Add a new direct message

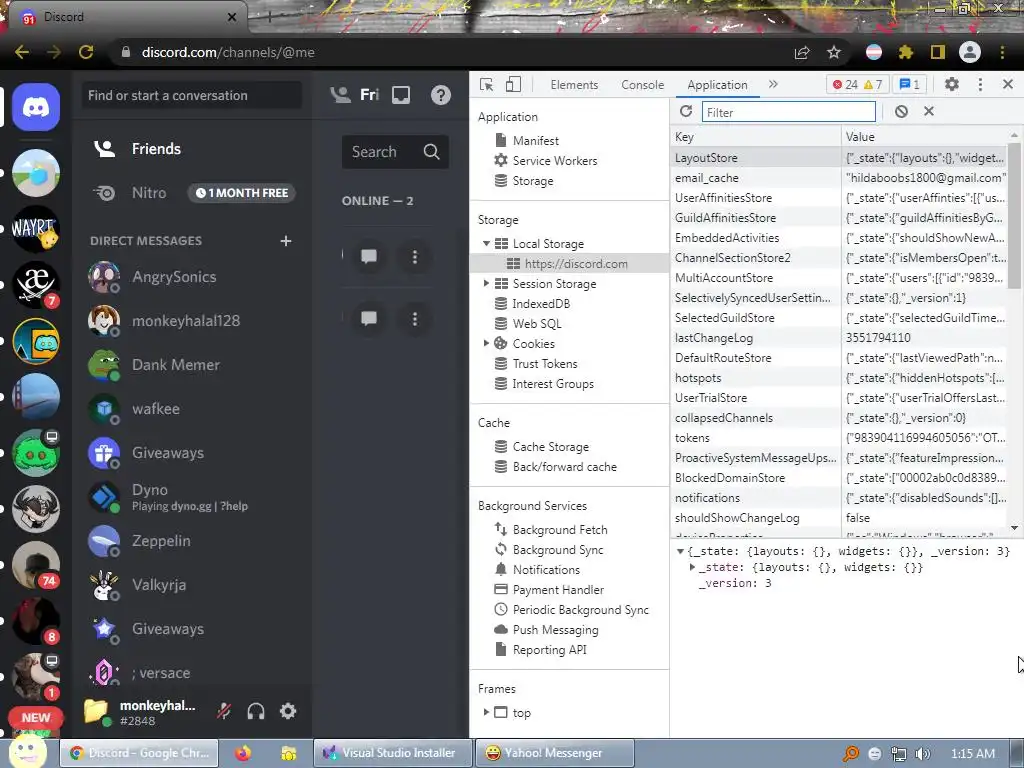pyautogui.click(x=285, y=241)
